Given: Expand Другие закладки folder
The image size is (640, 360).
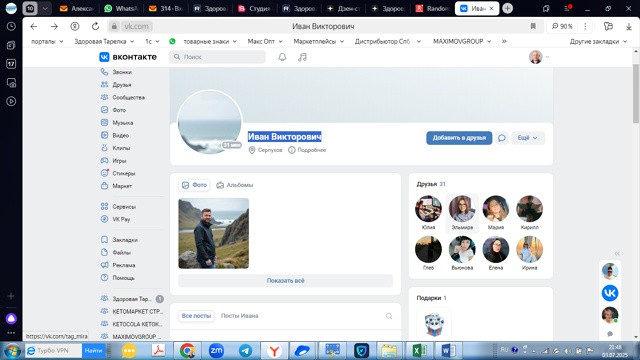Looking at the screenshot, I should tap(598, 41).
